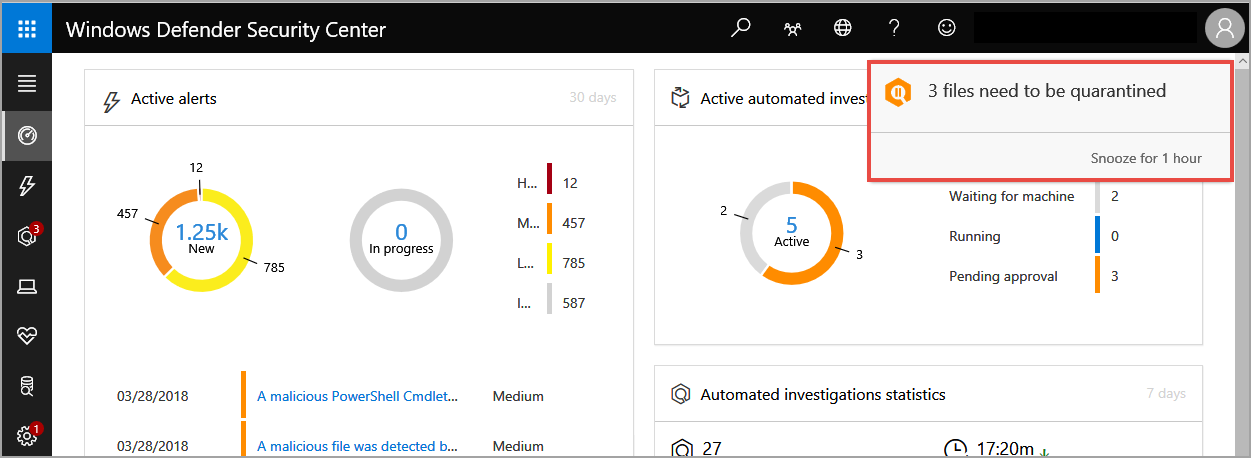The height and width of the screenshot is (458, 1251).
Task: Open the Machines list laptop icon
Action: click(27, 287)
